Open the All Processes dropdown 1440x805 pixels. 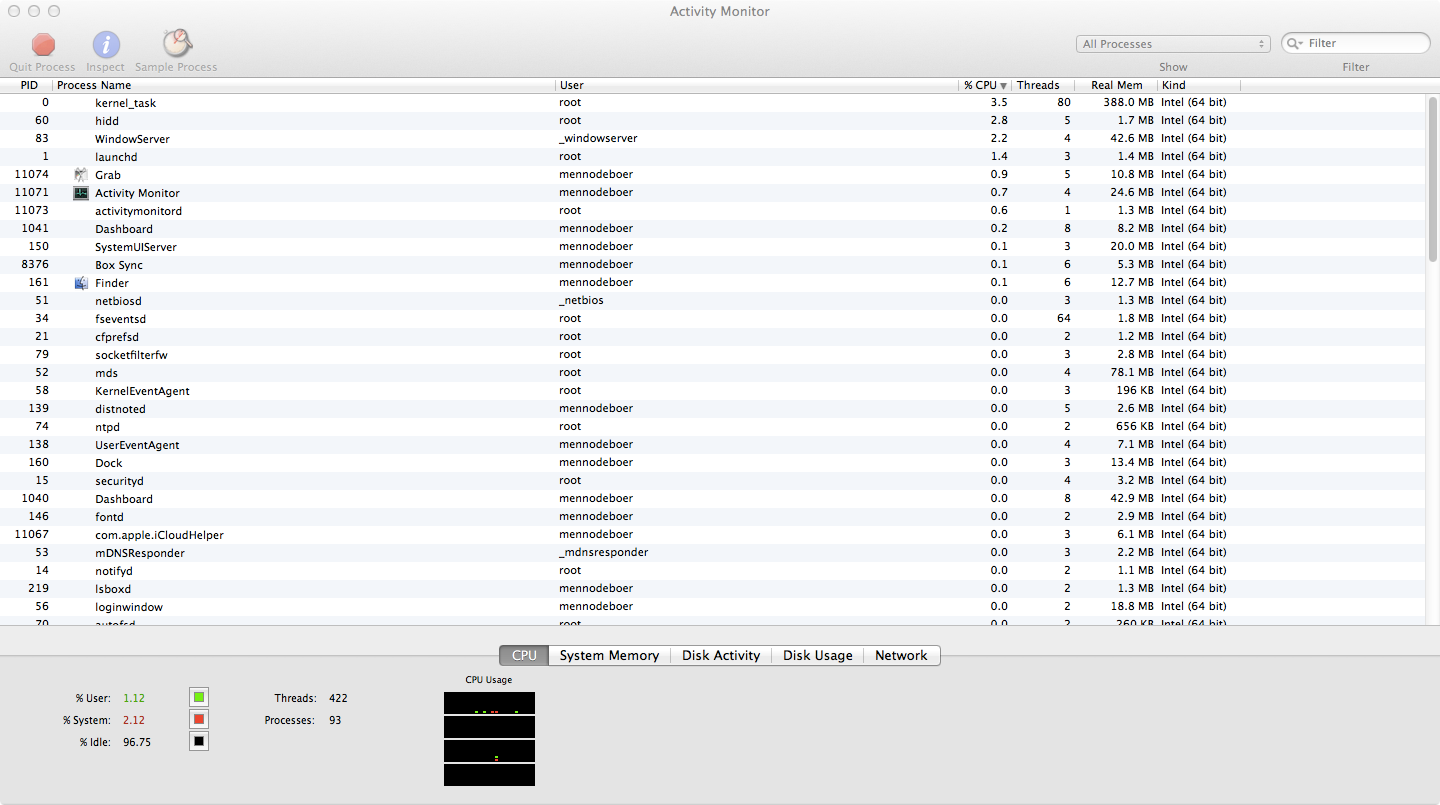tap(1173, 44)
